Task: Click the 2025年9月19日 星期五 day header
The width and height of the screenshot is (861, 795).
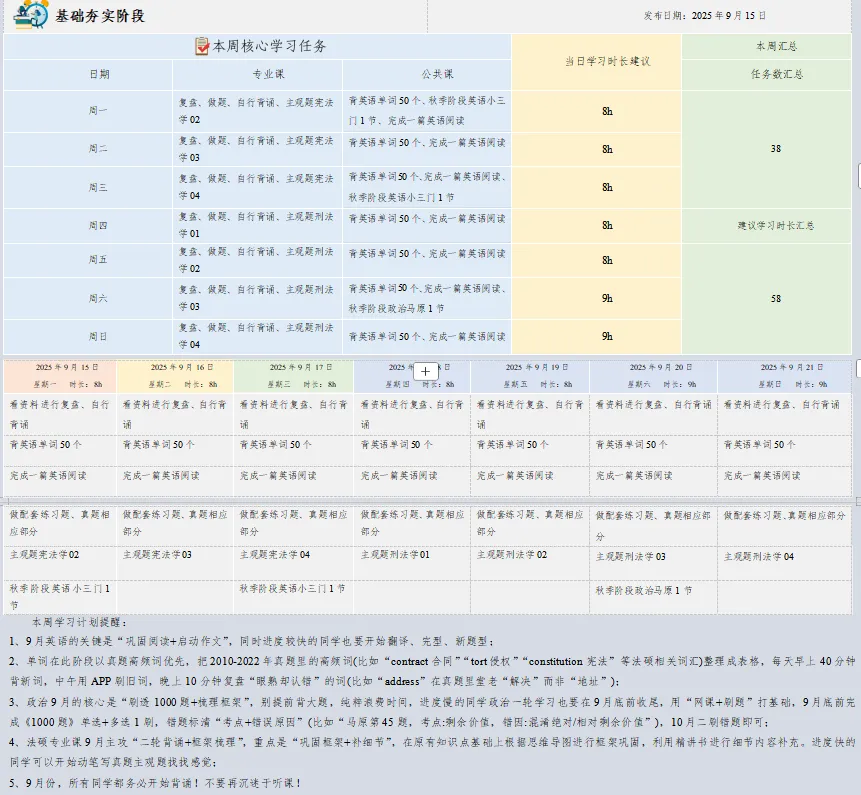Action: point(530,376)
